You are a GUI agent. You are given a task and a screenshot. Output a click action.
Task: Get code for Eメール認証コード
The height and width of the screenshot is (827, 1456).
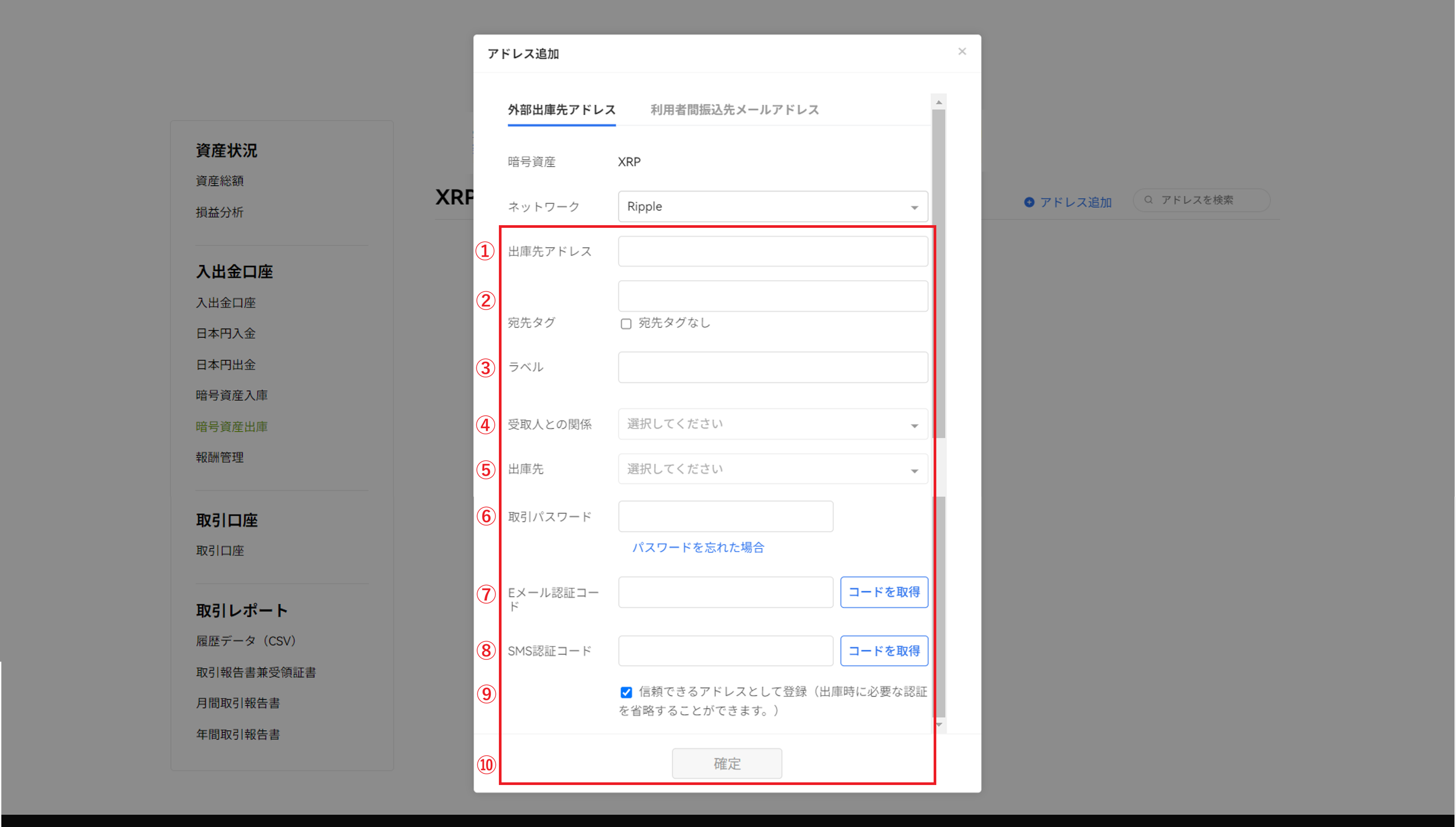pos(884,593)
